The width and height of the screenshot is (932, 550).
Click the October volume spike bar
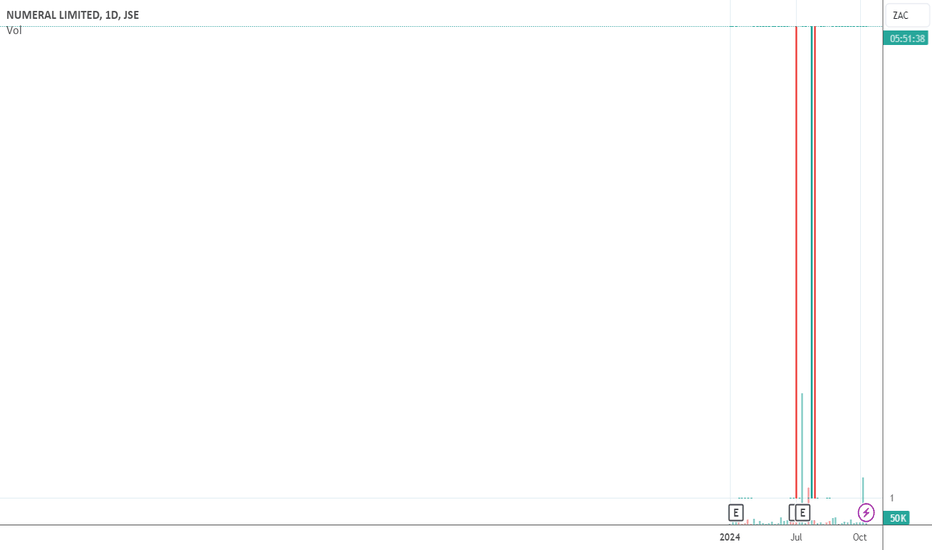pos(863,489)
